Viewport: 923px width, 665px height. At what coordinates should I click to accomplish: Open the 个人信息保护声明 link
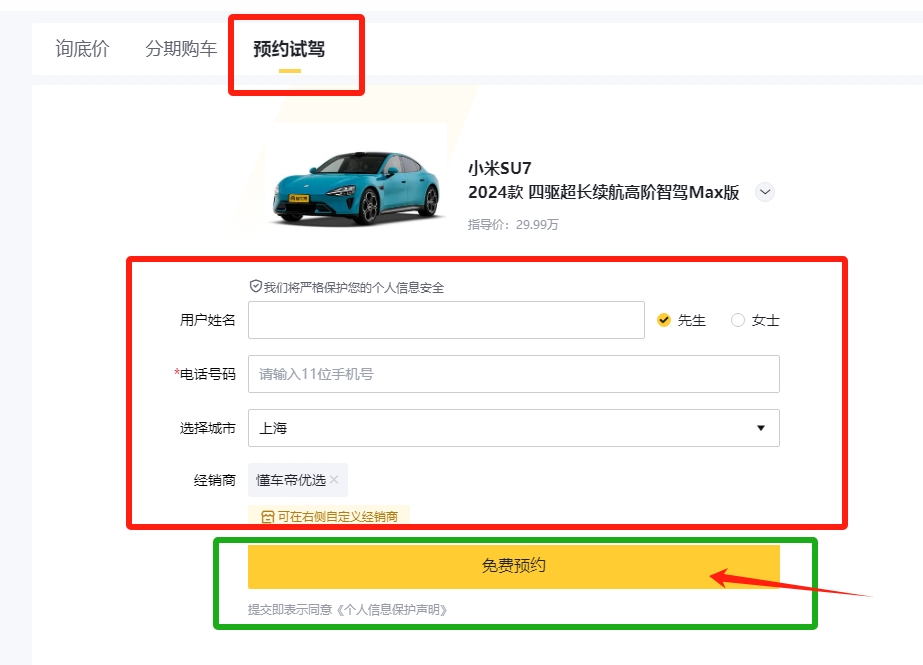click(x=393, y=609)
